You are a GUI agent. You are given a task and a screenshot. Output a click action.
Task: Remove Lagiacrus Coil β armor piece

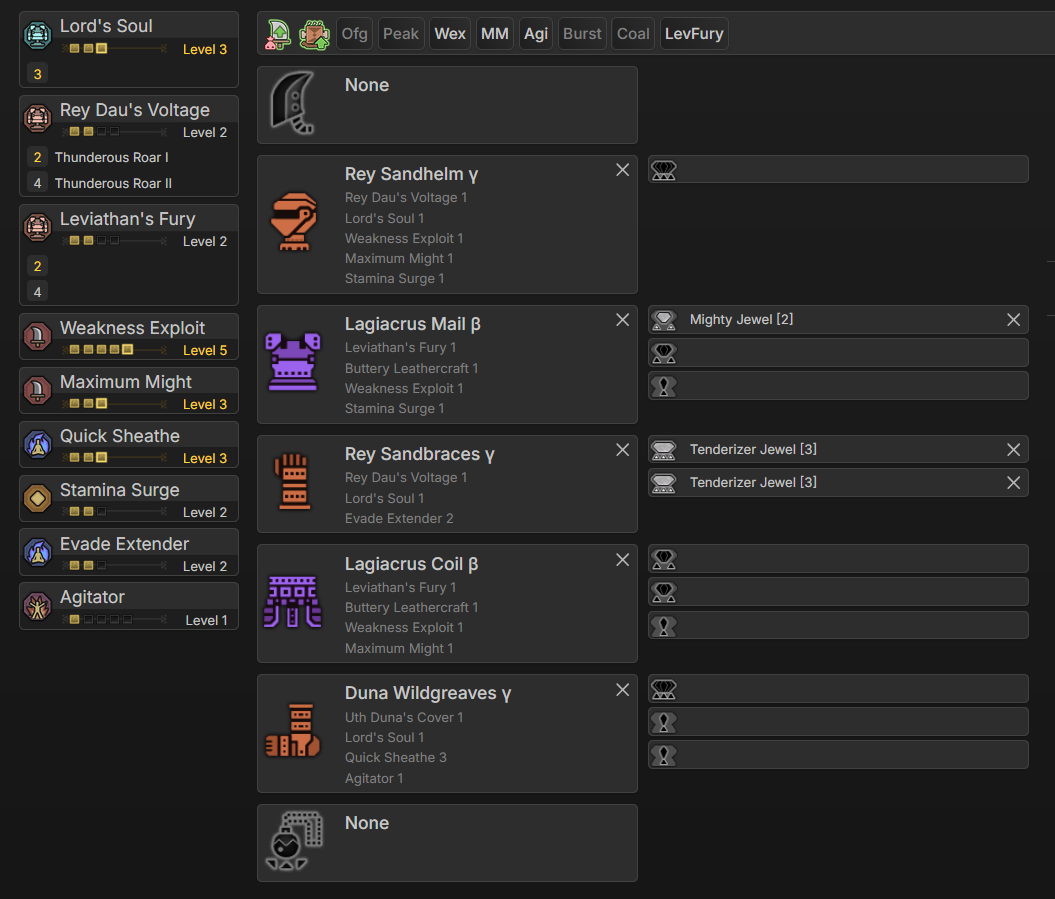point(622,560)
